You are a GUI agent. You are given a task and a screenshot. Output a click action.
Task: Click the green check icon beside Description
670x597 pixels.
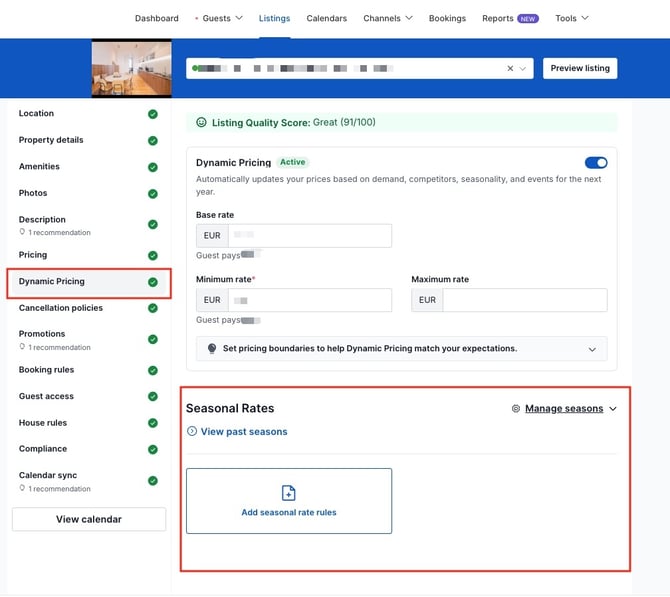(x=153, y=224)
